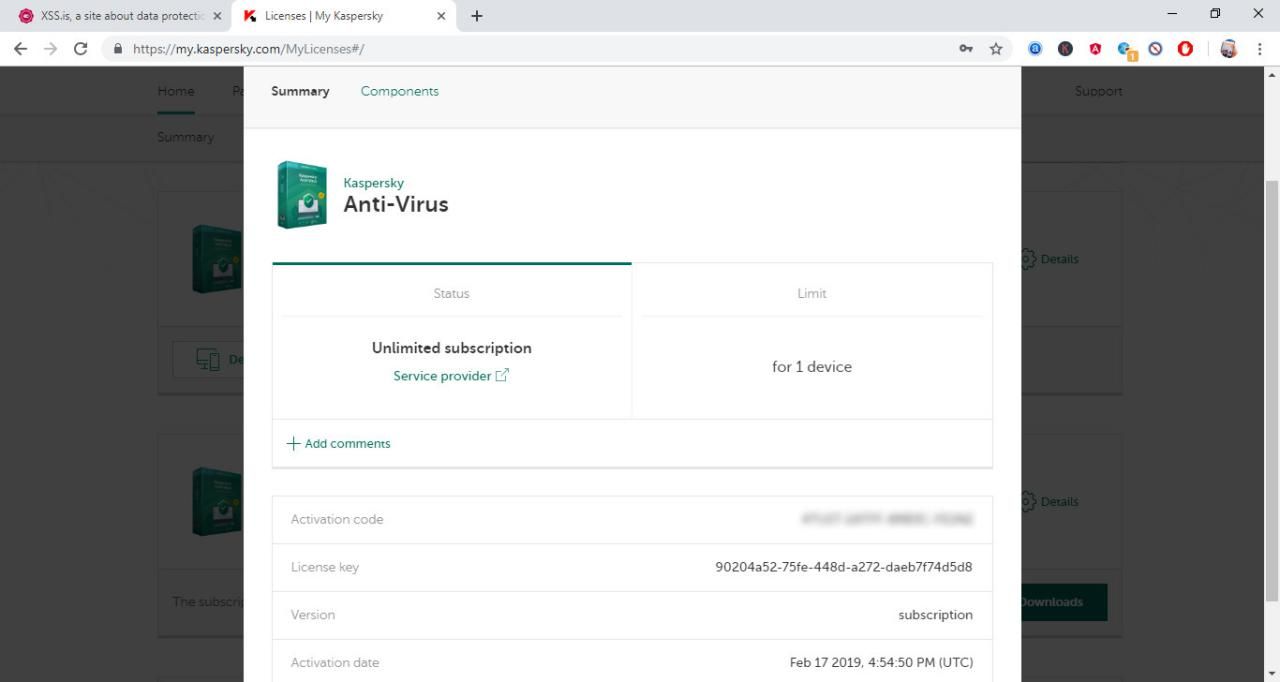Click the 'Anti-Virus' product title
Viewport: 1280px width, 682px height.
[x=396, y=204]
